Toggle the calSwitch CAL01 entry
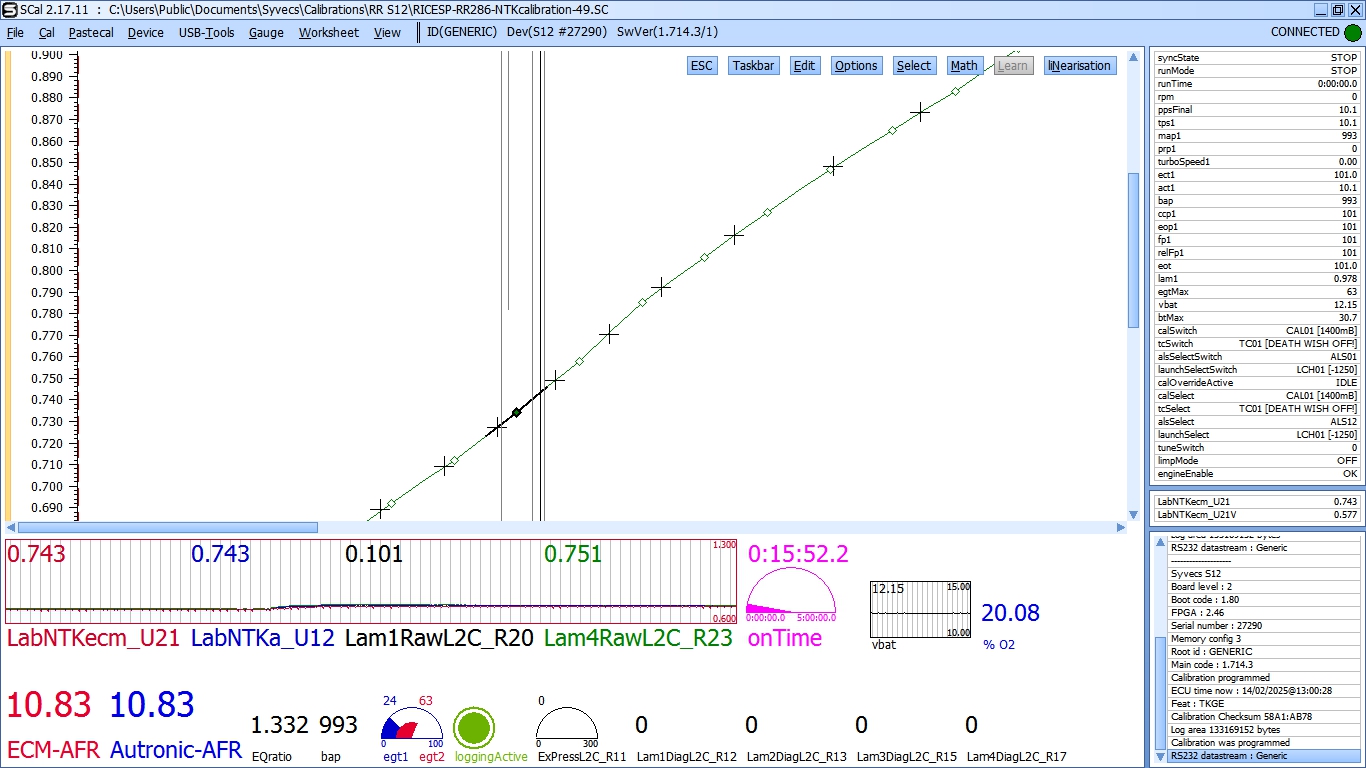This screenshot has height=768, width=1366. click(1253, 330)
